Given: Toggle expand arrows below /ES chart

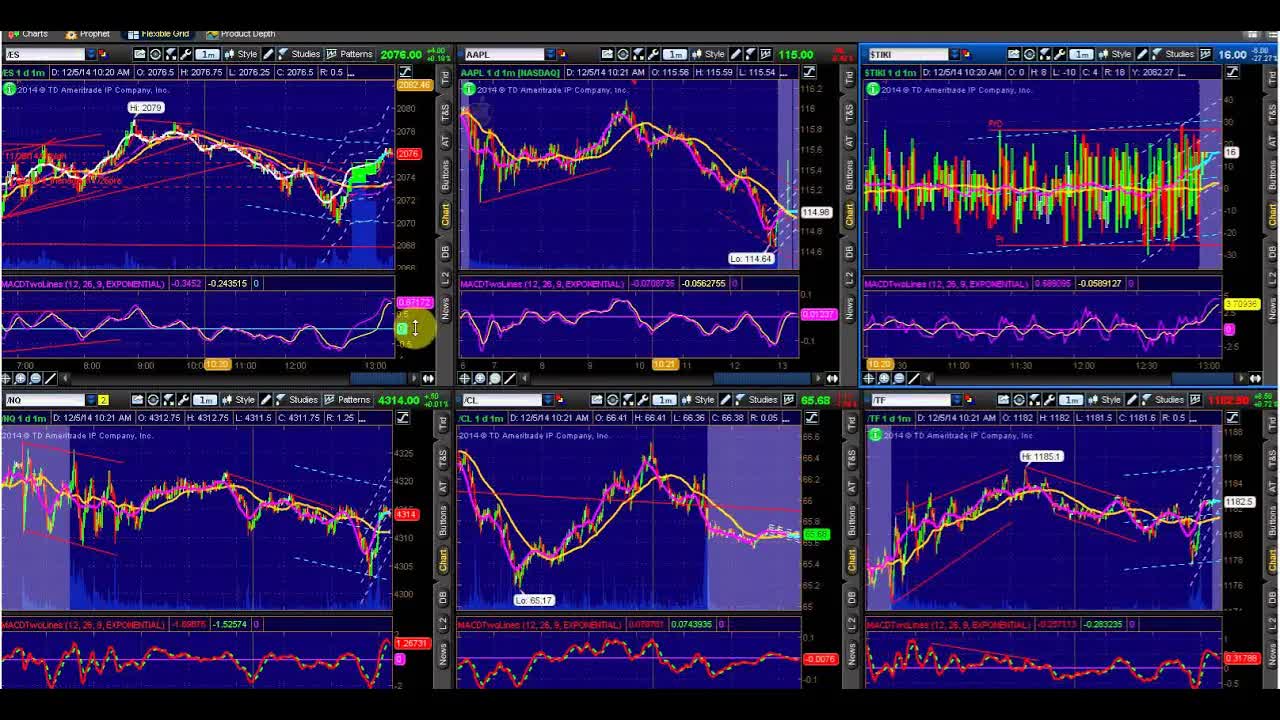Looking at the screenshot, I should [428, 378].
